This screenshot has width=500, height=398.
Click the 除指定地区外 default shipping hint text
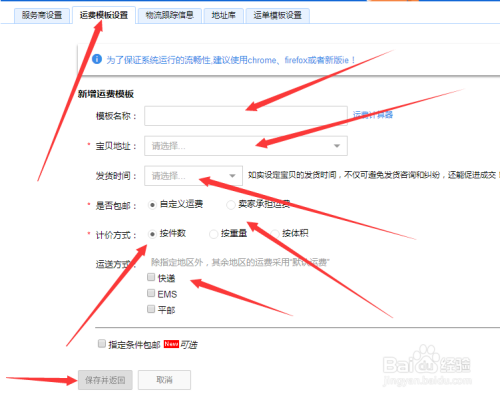pos(240,262)
